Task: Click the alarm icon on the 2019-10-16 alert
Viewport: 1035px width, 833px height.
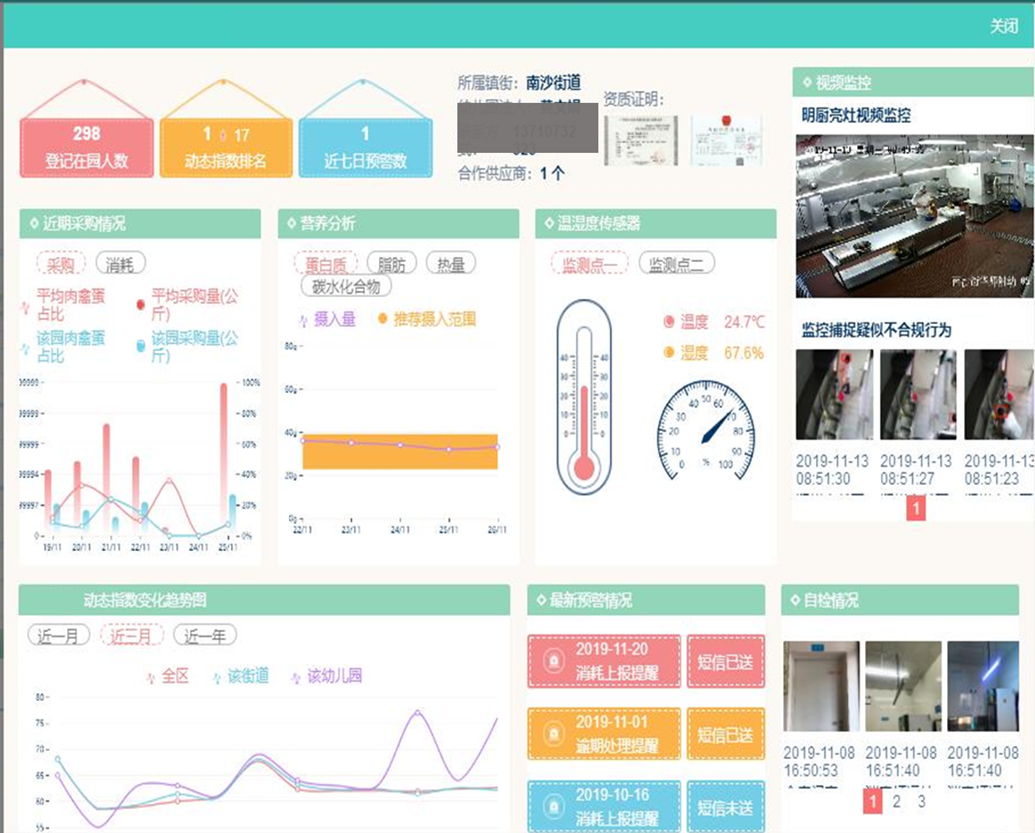Action: click(x=554, y=806)
